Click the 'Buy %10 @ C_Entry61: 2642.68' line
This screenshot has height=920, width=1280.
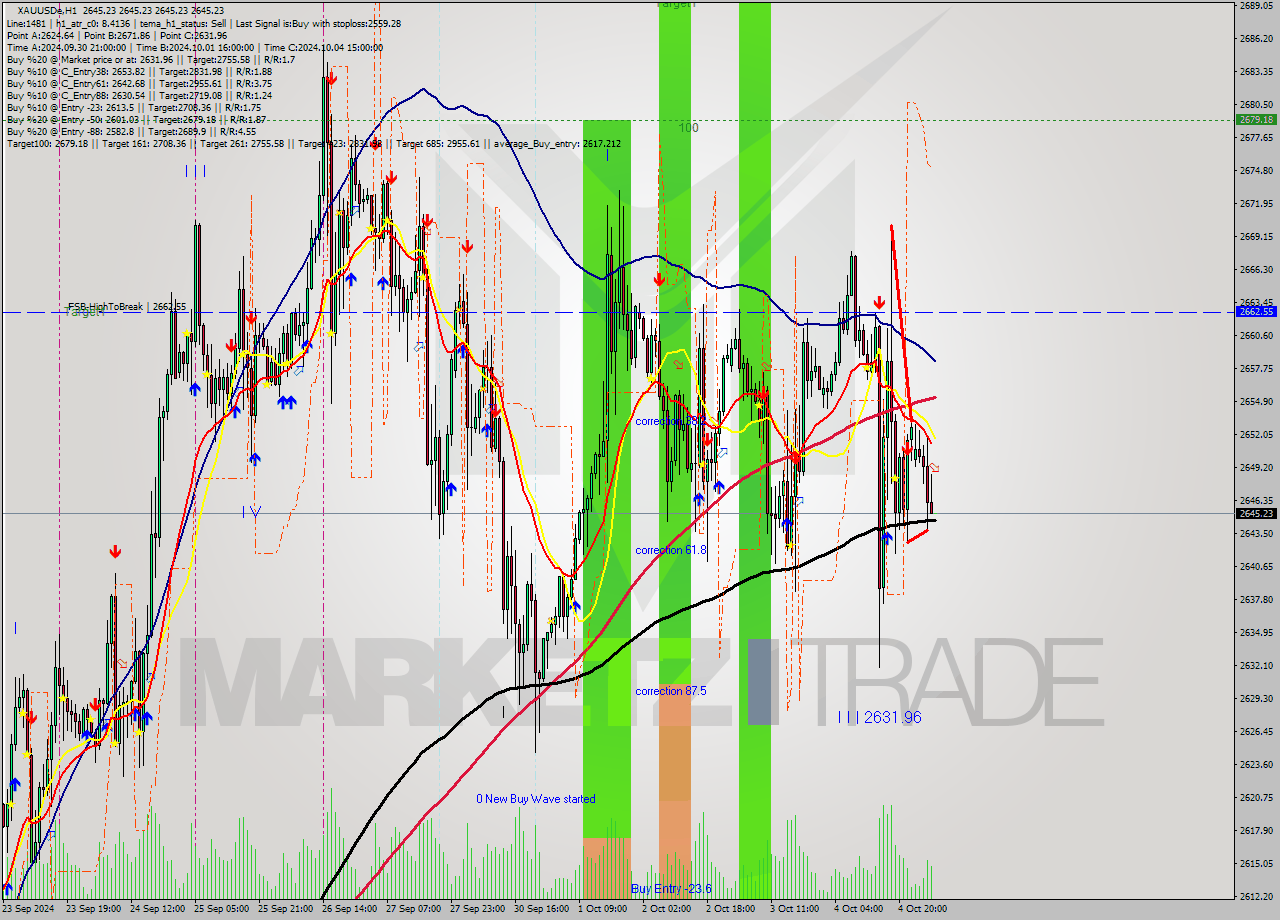(x=139, y=84)
